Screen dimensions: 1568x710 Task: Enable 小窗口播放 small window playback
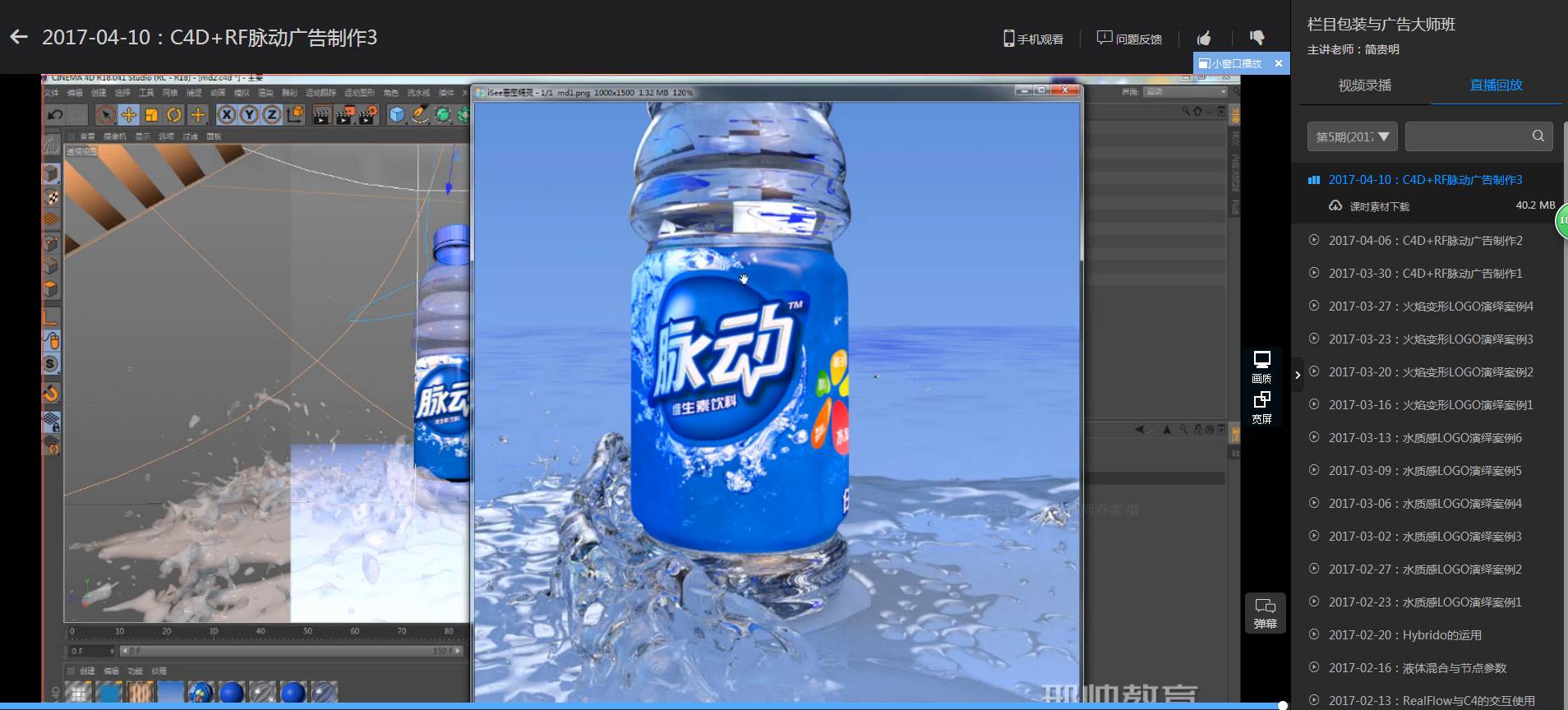point(1231,63)
